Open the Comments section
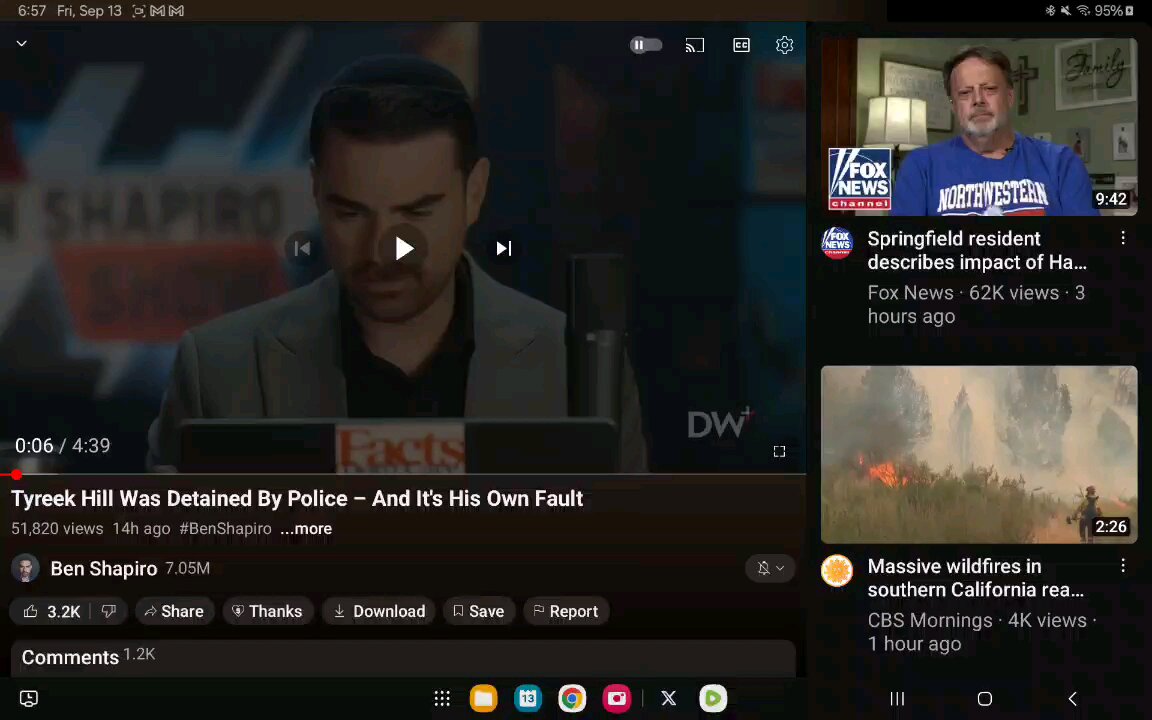Image resolution: width=1152 pixels, height=720 pixels. (403, 658)
